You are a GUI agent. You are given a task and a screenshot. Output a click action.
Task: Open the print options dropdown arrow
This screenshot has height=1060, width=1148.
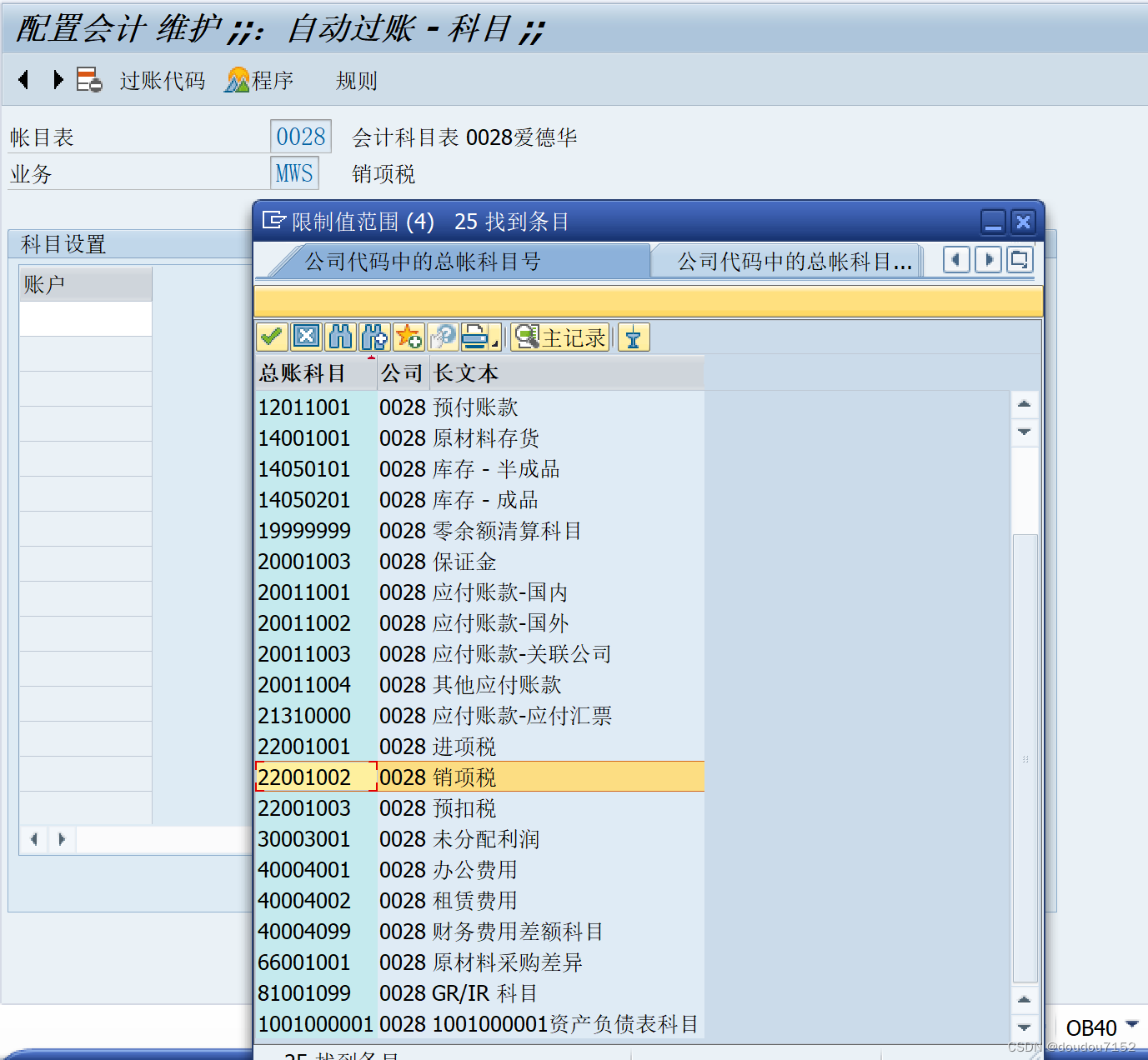494,342
